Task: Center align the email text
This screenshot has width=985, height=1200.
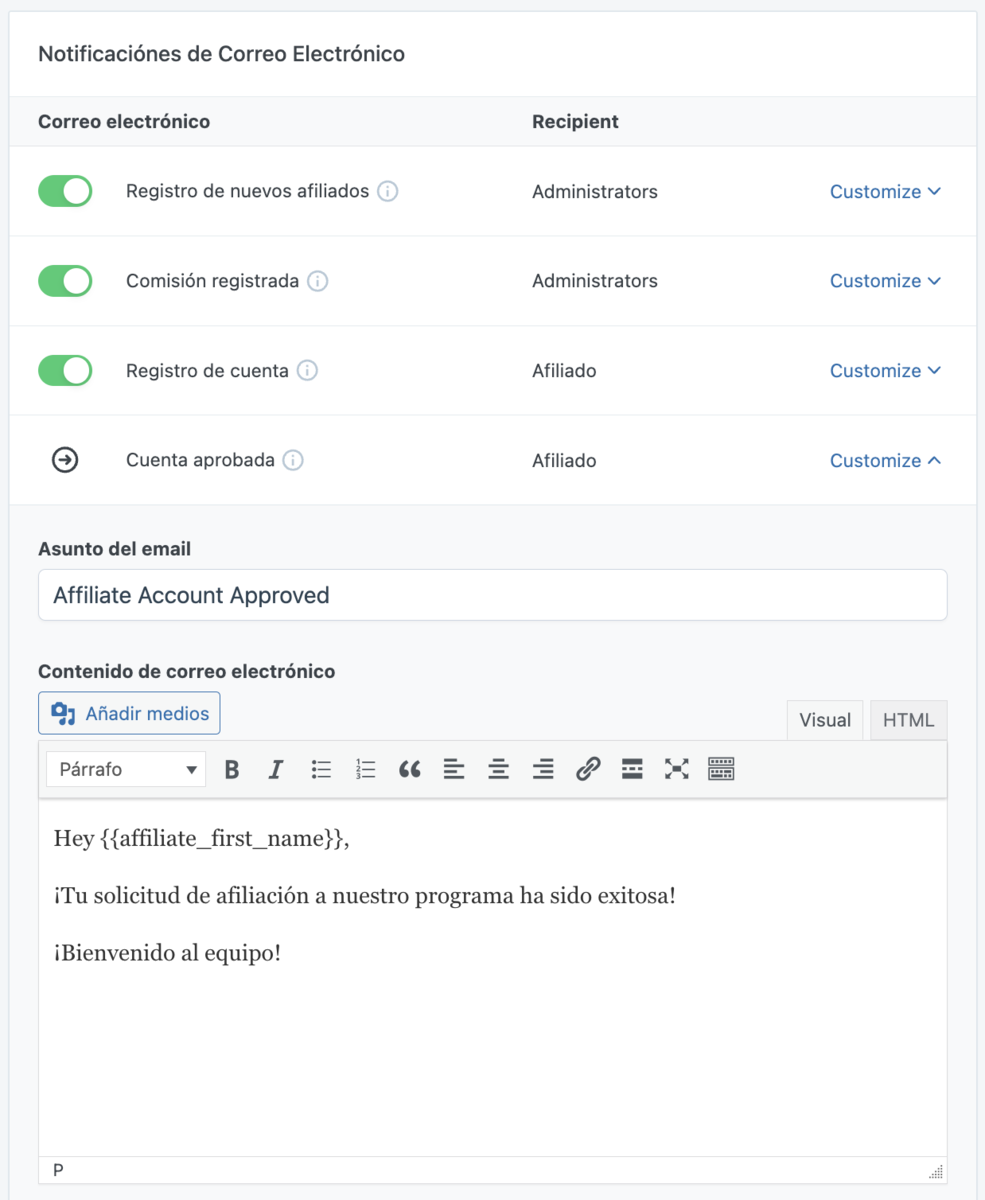Action: [x=498, y=769]
